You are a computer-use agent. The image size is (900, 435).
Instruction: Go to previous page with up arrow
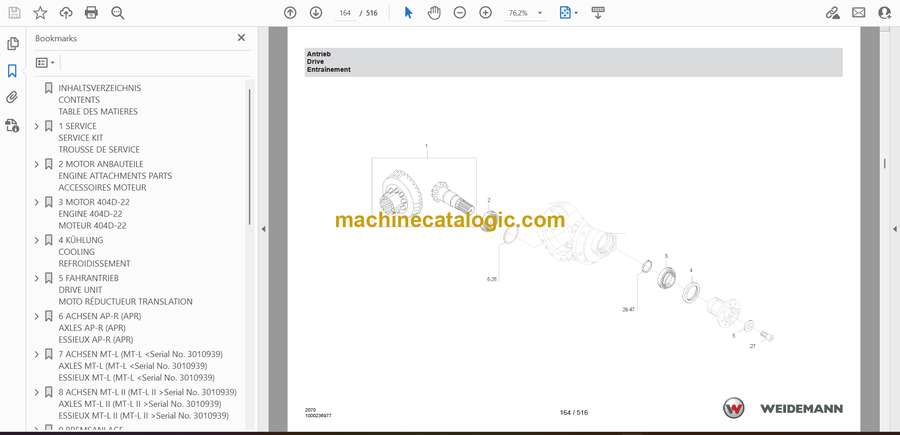[x=290, y=13]
